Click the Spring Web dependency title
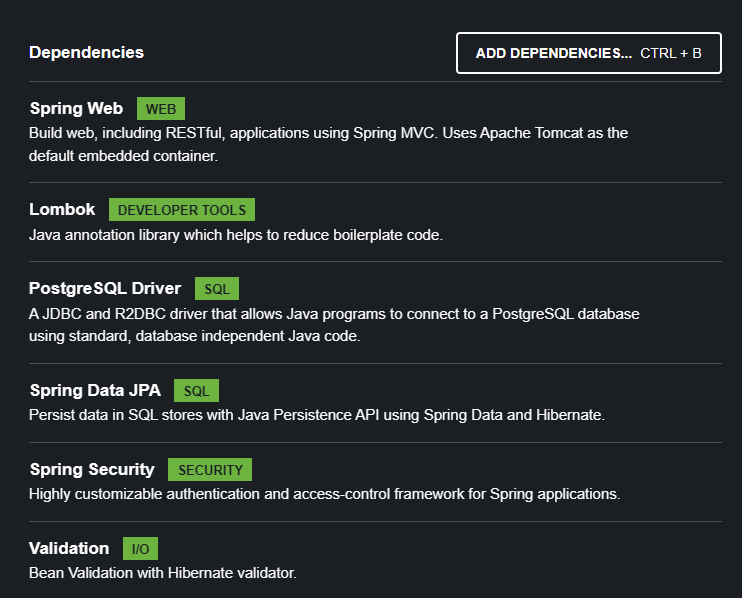 click(76, 108)
